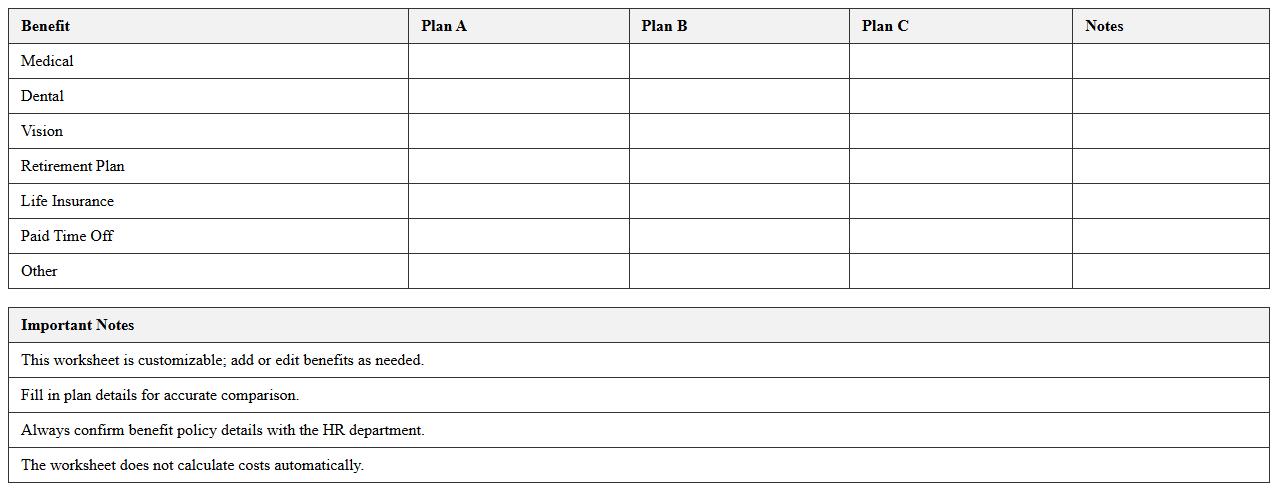Select the Life Insurance benefit label
Viewport: 1278px width, 501px height.
(68, 201)
